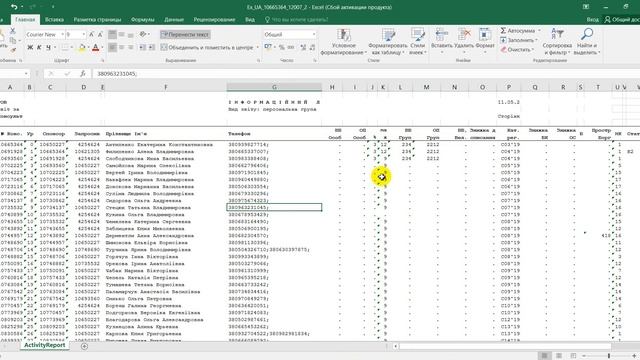Image resolution: width=640 pixels, height=360 pixels.
Task: Apply accounting number format icon
Action: point(268,47)
